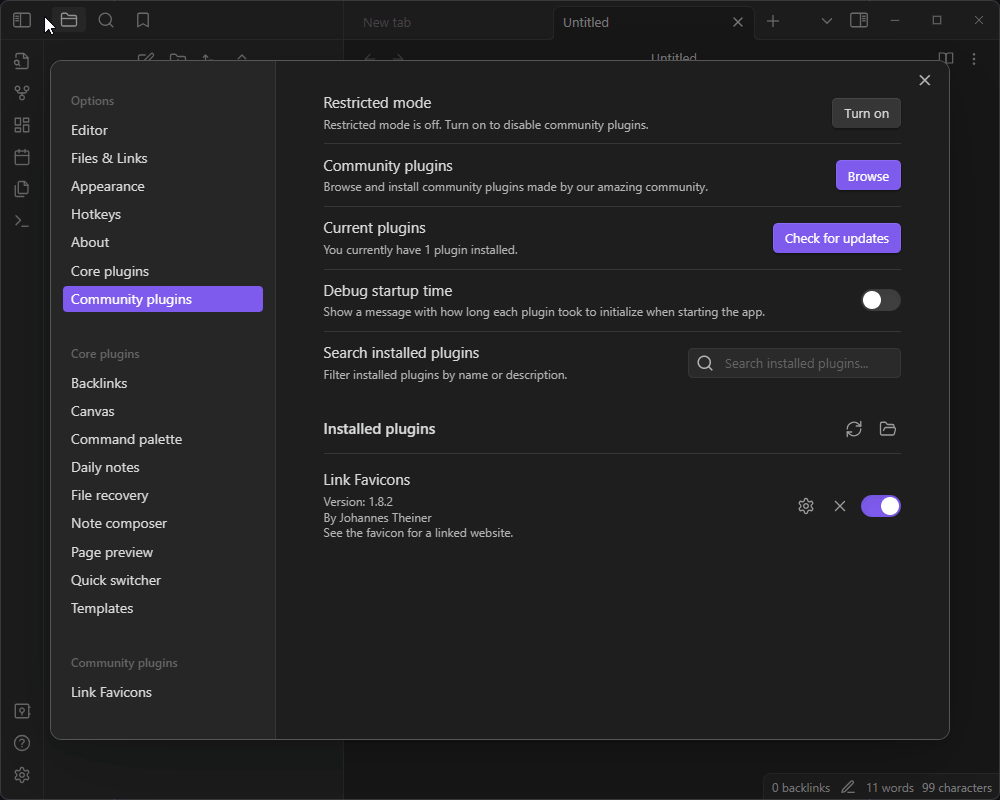Enable Debug startup time
This screenshot has width=1000, height=800.
click(880, 300)
